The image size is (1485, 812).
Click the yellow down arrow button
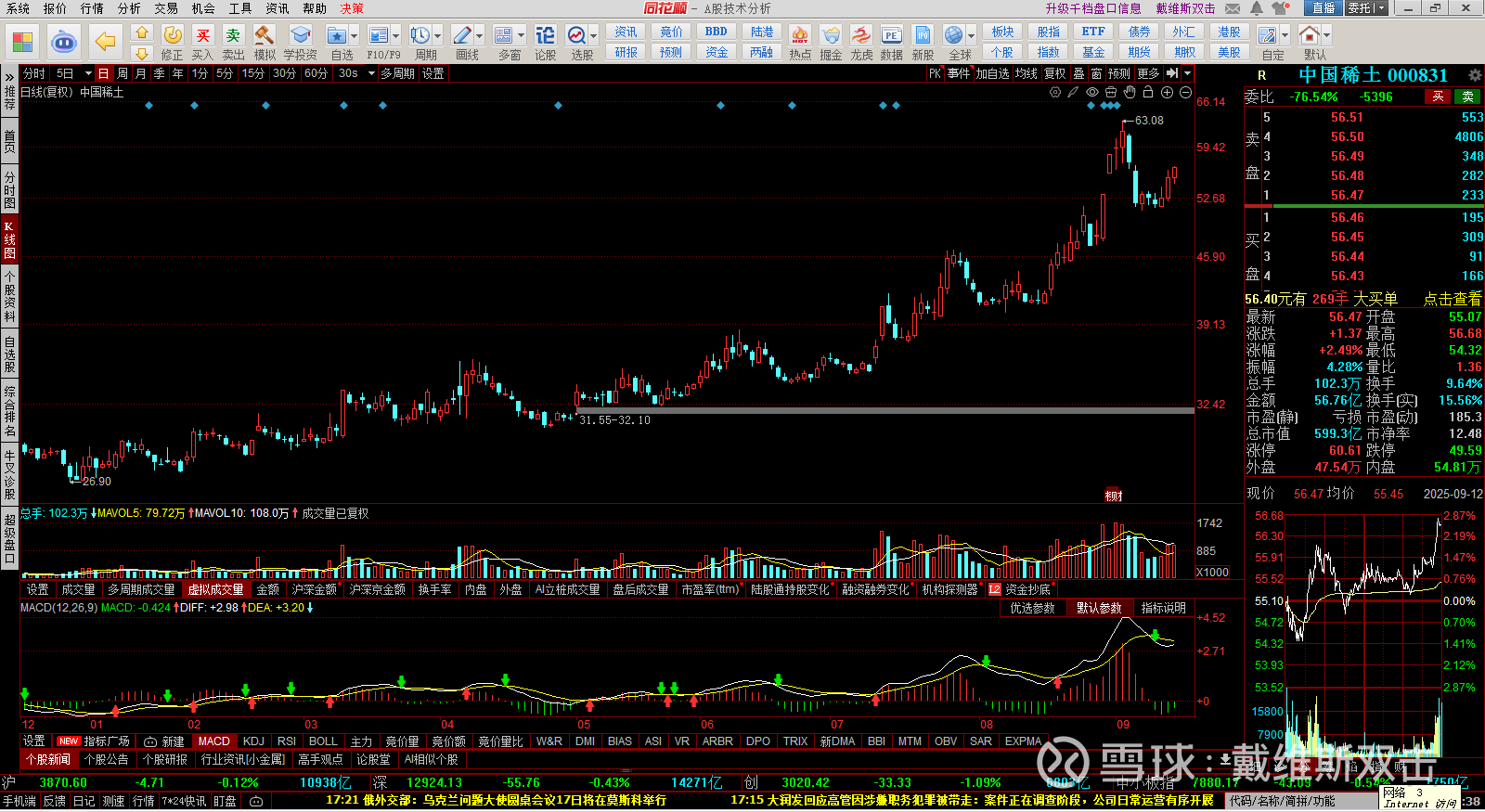pyautogui.click(x=142, y=54)
